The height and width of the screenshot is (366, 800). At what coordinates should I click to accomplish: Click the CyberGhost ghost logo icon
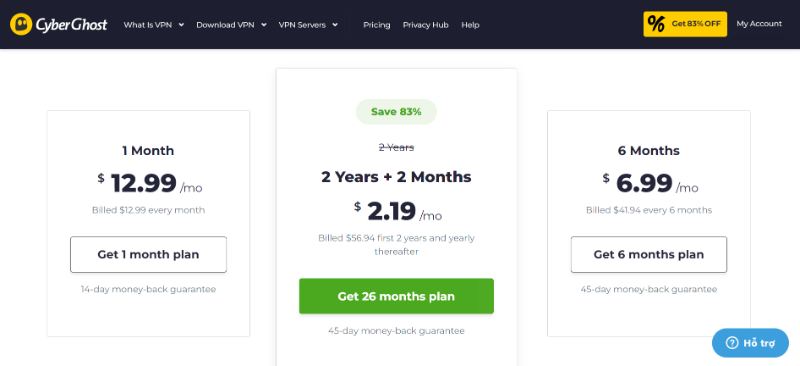21,24
